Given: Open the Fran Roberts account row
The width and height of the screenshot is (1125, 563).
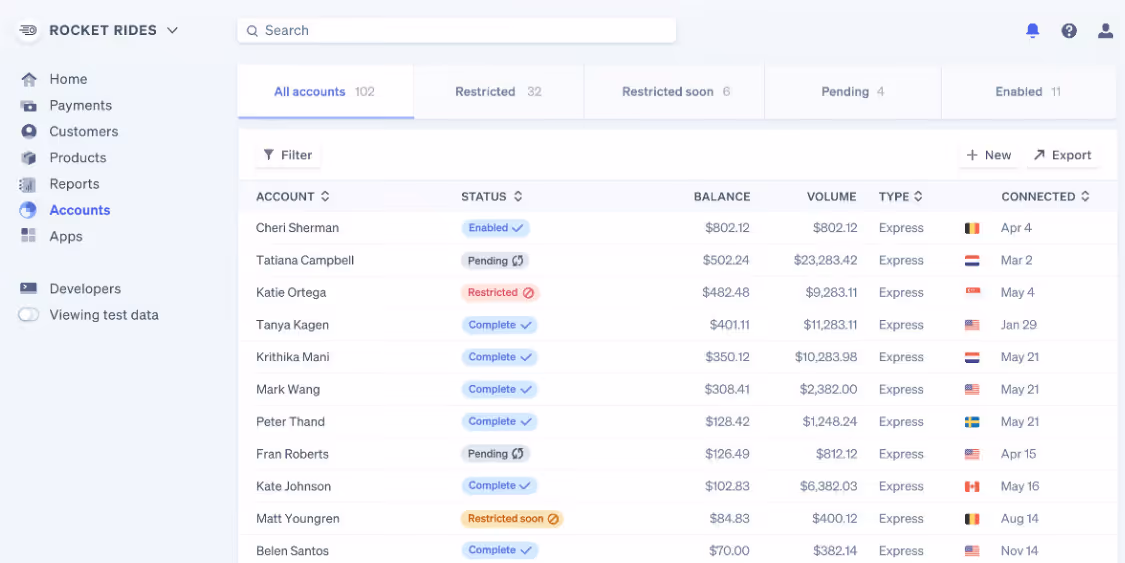Looking at the screenshot, I should pyautogui.click(x=677, y=454).
